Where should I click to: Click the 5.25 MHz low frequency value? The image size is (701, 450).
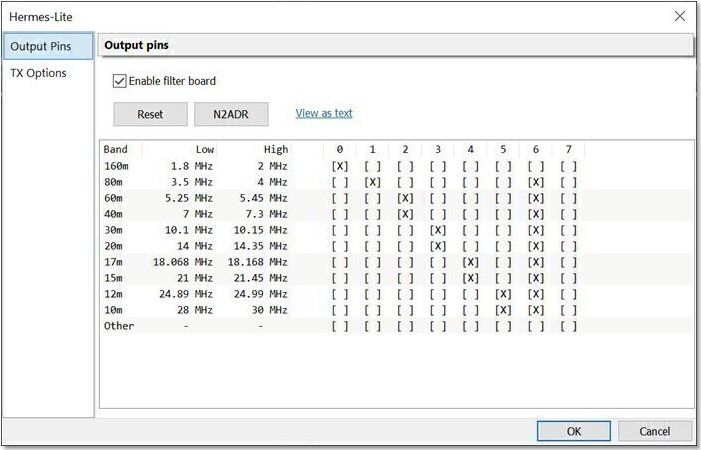click(x=189, y=198)
